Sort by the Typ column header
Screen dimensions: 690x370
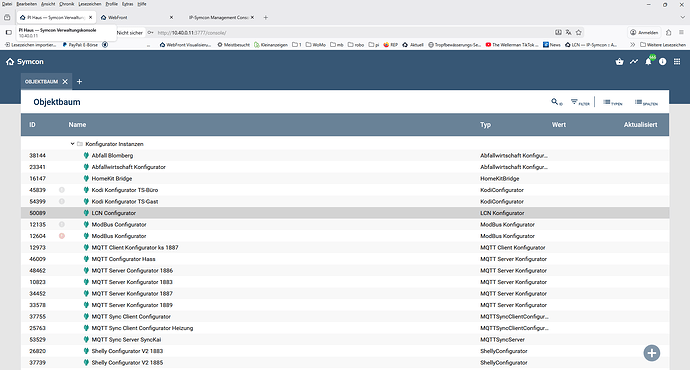tap(485, 125)
